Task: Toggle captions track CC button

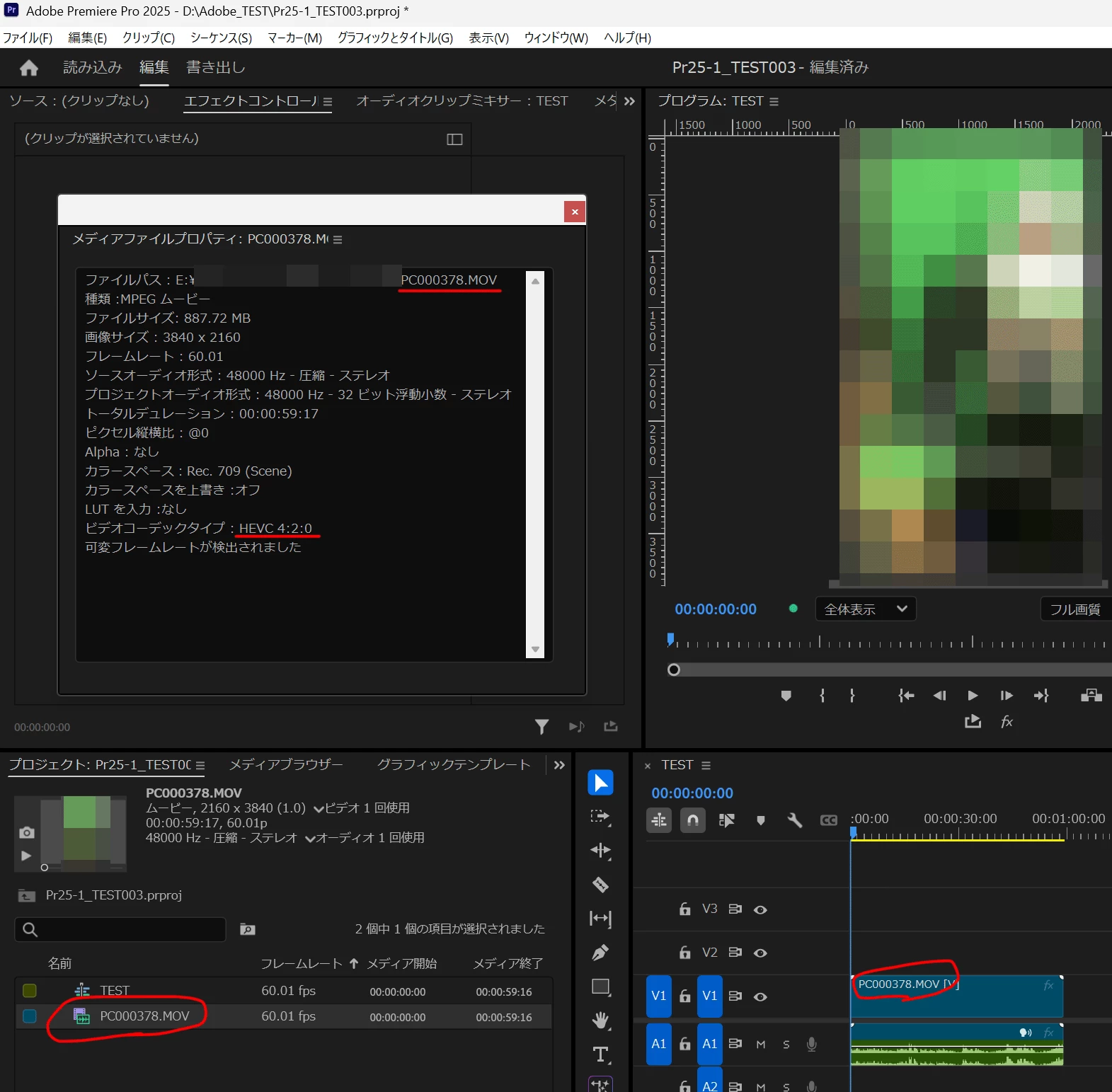Action: (x=829, y=820)
